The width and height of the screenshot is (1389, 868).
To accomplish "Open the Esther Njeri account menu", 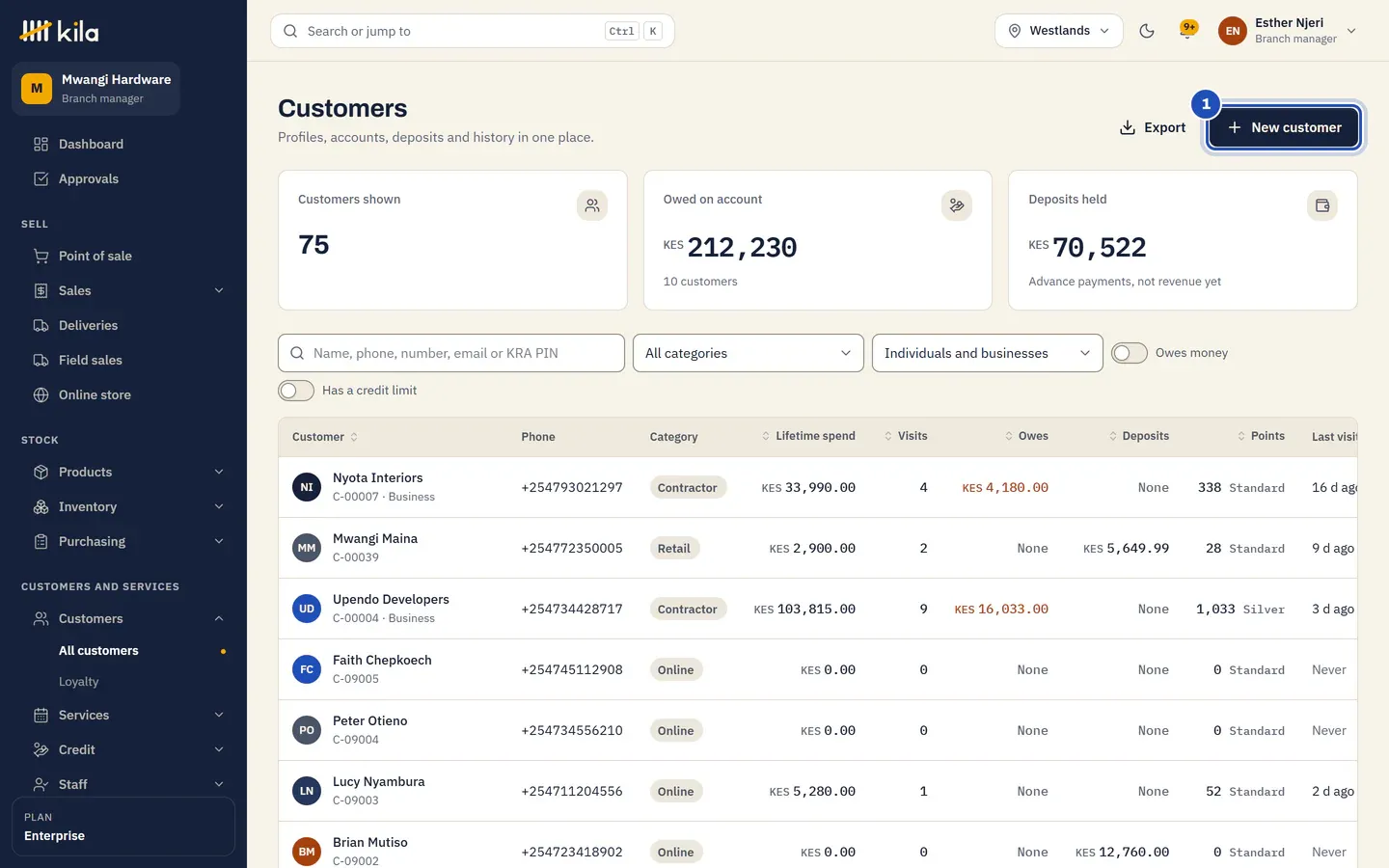I will [1290, 31].
